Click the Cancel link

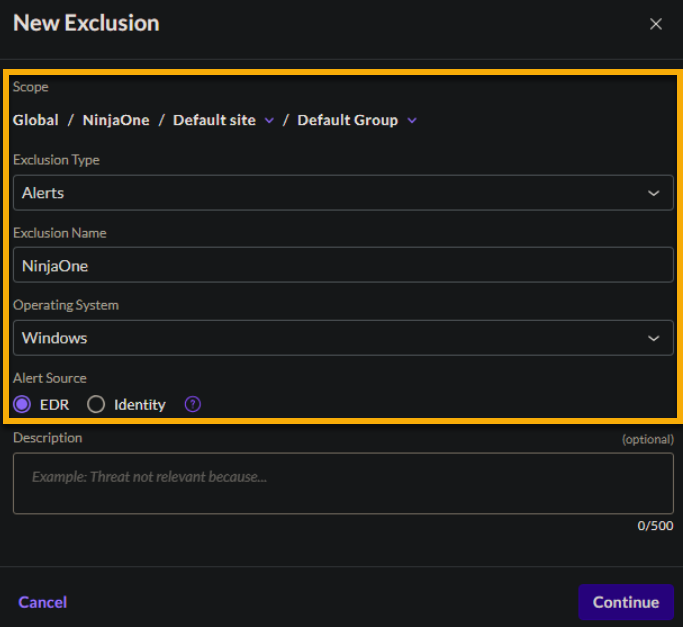click(43, 602)
